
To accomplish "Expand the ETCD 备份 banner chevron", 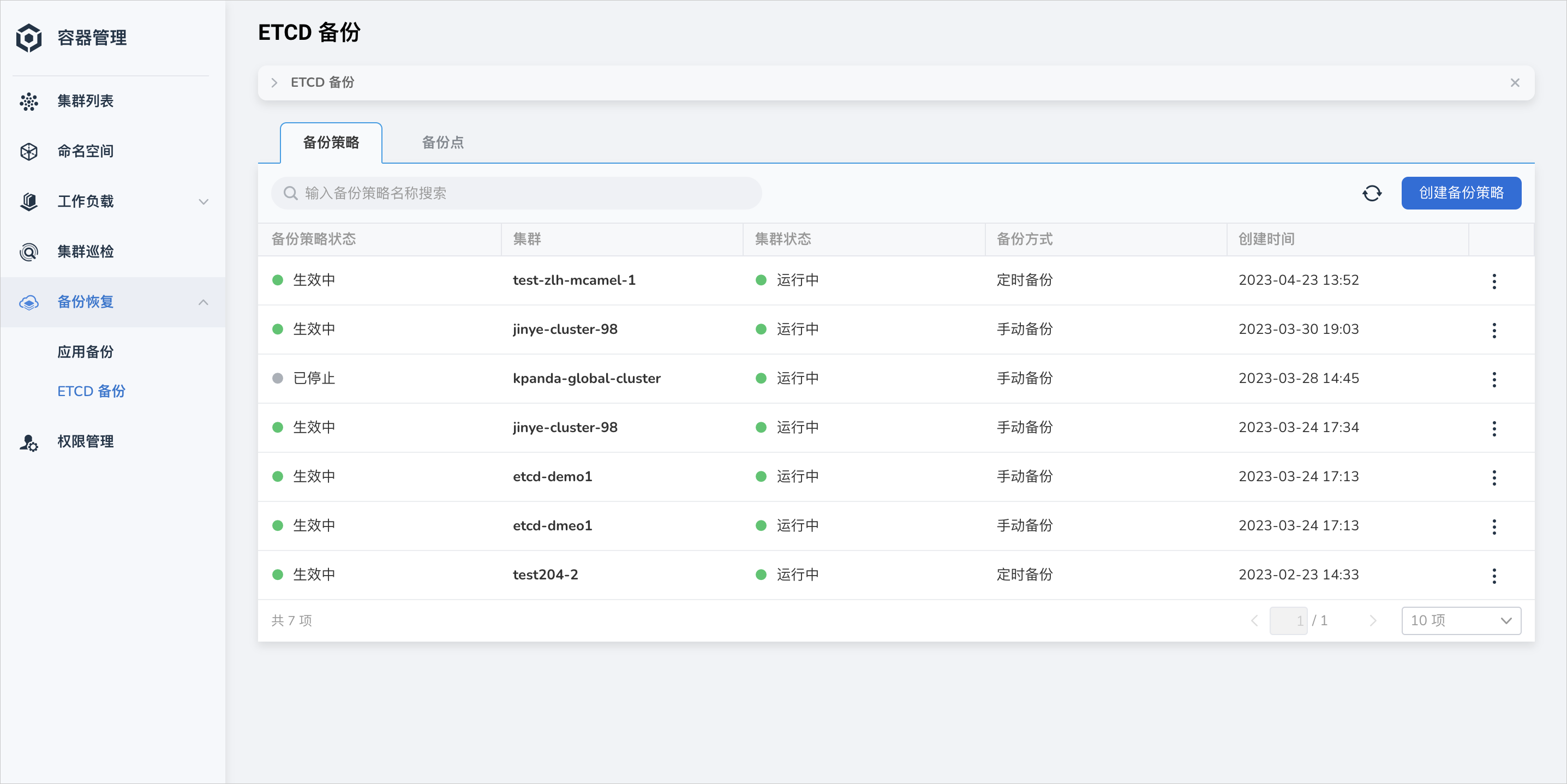I will [274, 83].
